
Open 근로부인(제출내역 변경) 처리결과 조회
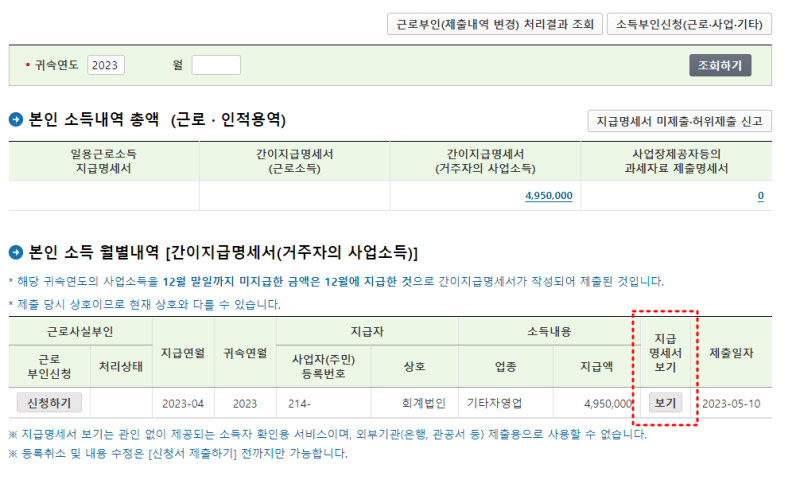(x=494, y=24)
